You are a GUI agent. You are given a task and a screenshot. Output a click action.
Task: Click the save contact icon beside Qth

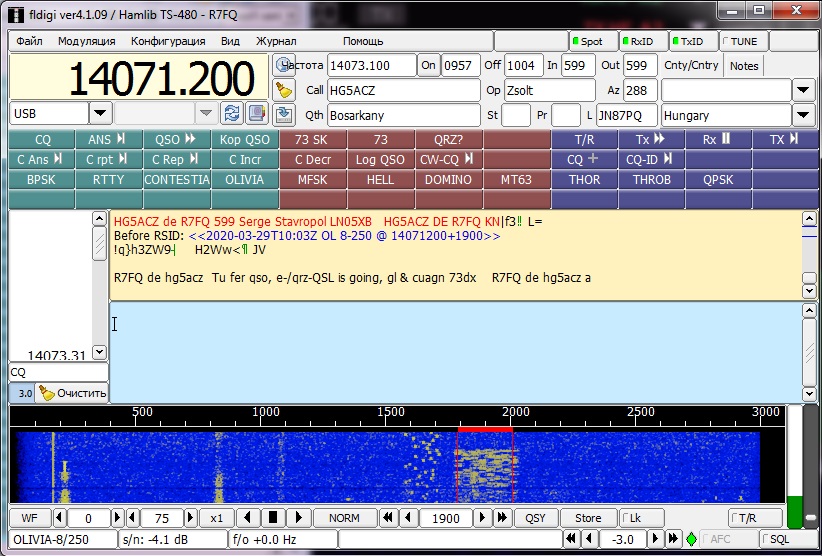(x=284, y=114)
